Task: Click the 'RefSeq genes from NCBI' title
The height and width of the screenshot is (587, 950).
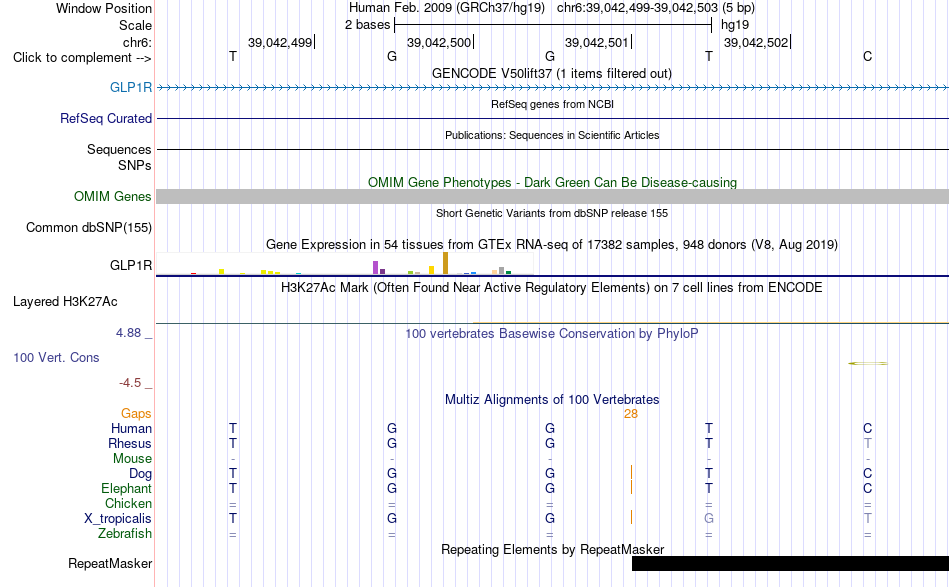Action: pos(552,104)
